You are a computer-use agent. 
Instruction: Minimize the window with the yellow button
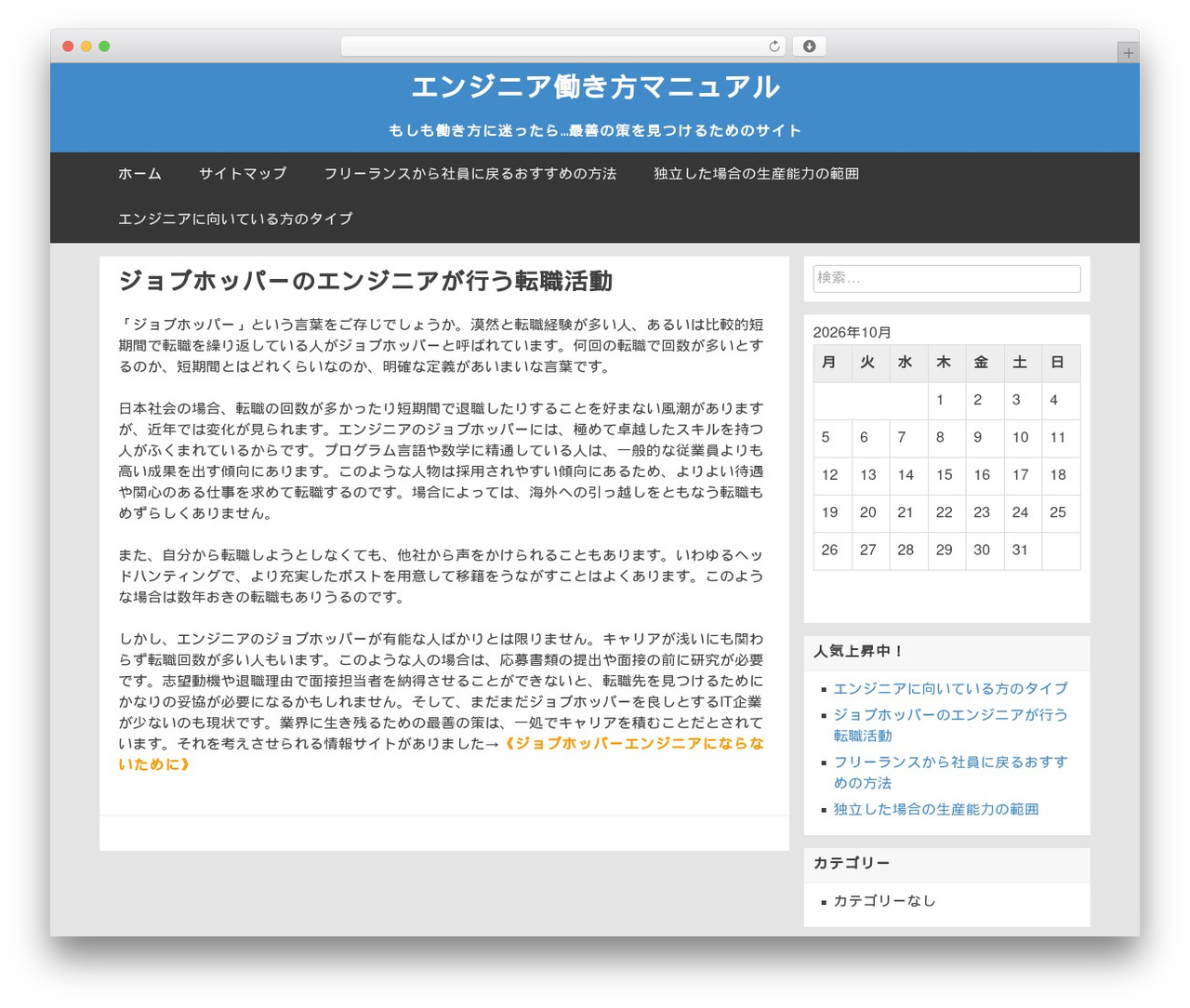pos(86,46)
